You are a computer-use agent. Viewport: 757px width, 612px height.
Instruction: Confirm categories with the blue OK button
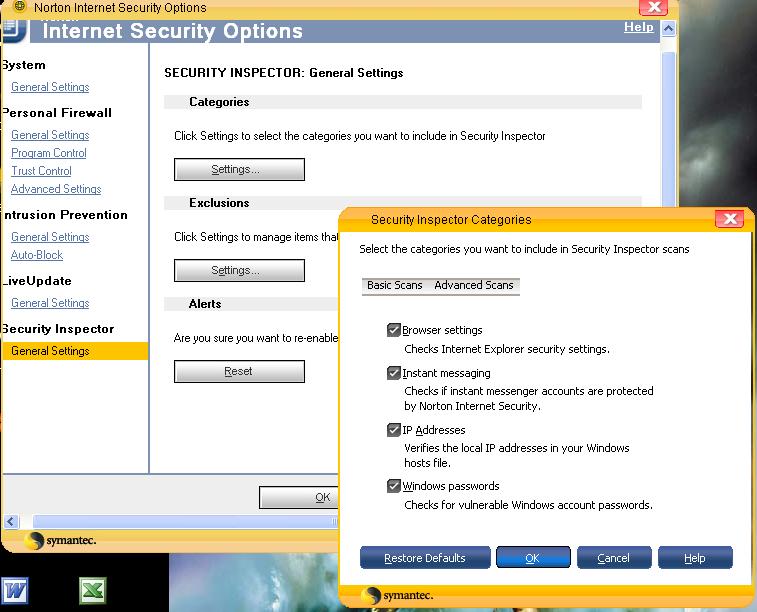pyautogui.click(x=533, y=558)
